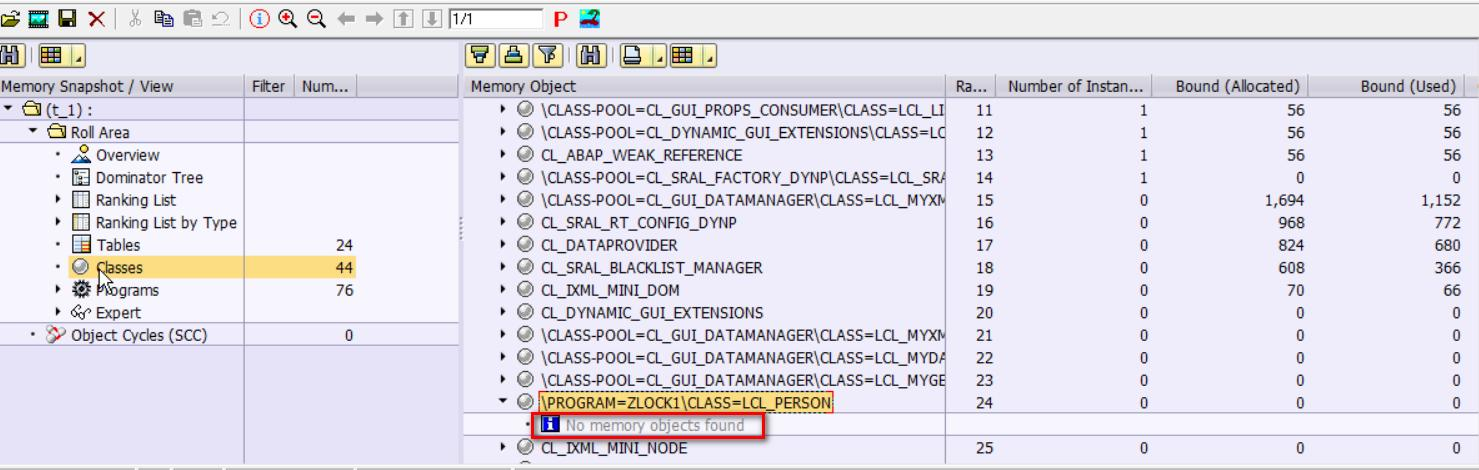Click the floppy disk save icon
This screenshot has width=1479, height=470.
point(66,19)
